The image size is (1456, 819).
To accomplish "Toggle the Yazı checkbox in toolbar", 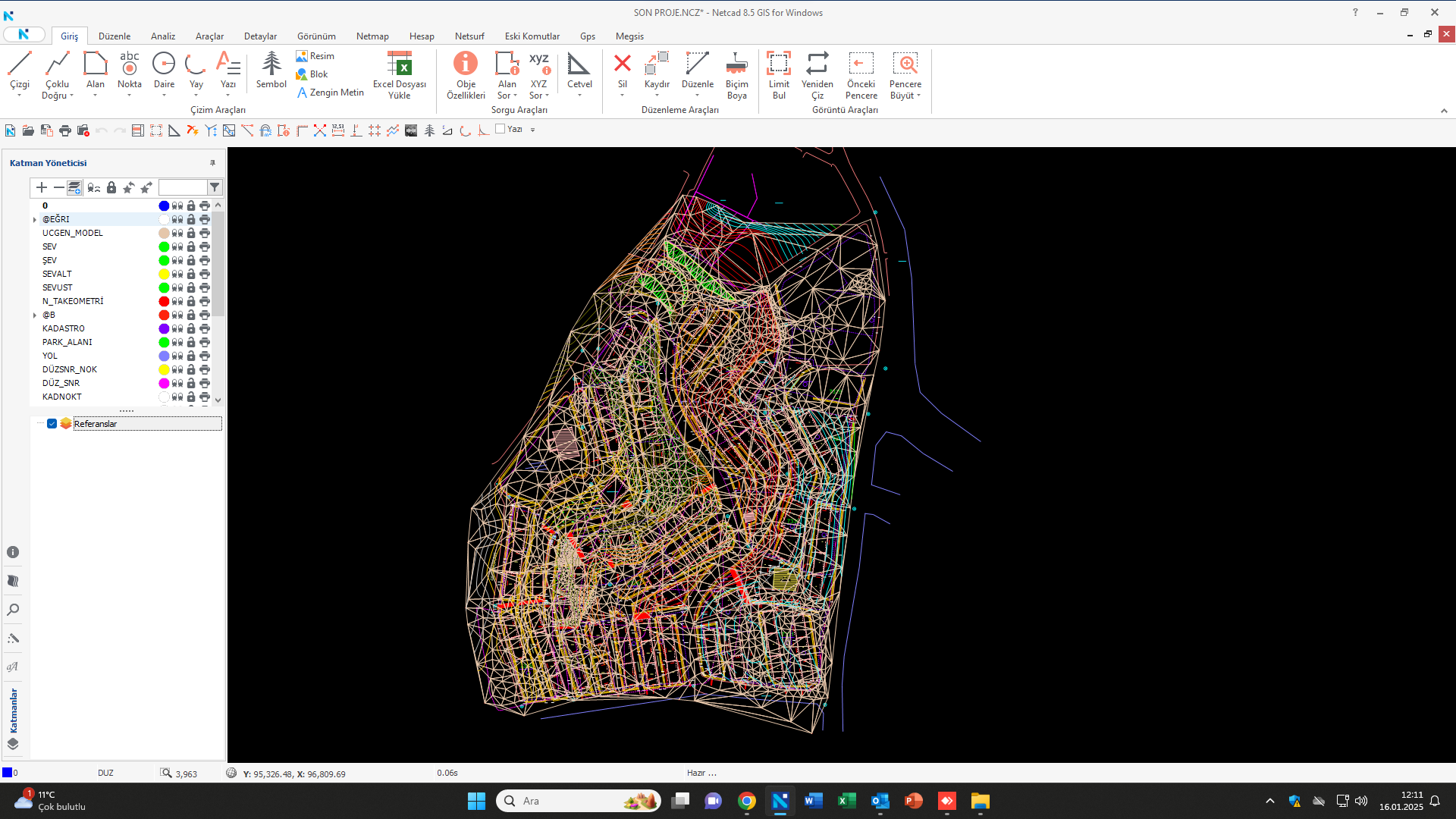I will [500, 129].
